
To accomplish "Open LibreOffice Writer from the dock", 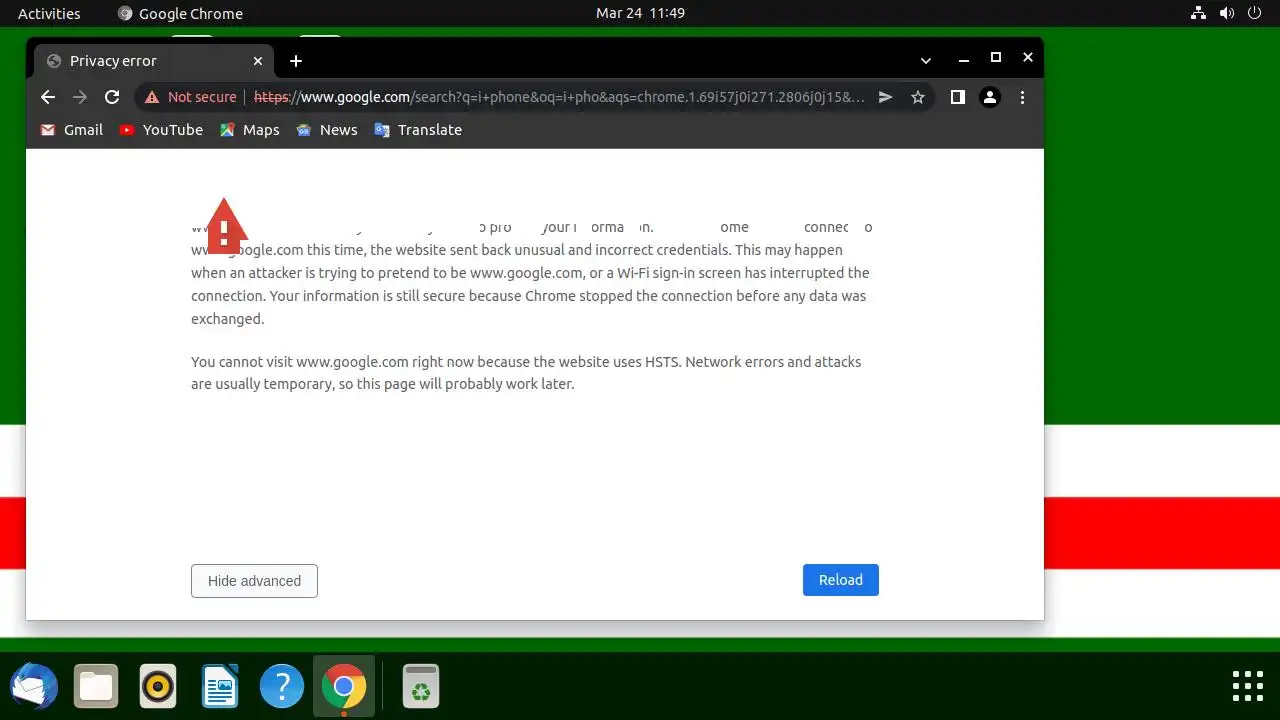I will (x=220, y=687).
